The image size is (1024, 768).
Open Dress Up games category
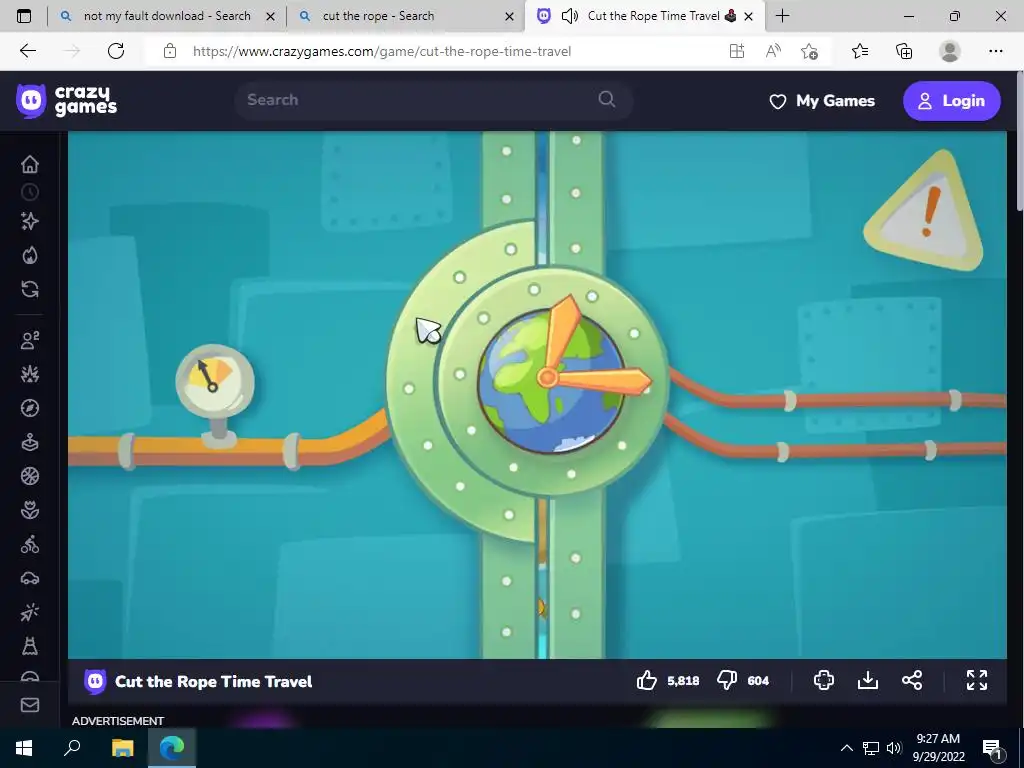pyautogui.click(x=29, y=647)
